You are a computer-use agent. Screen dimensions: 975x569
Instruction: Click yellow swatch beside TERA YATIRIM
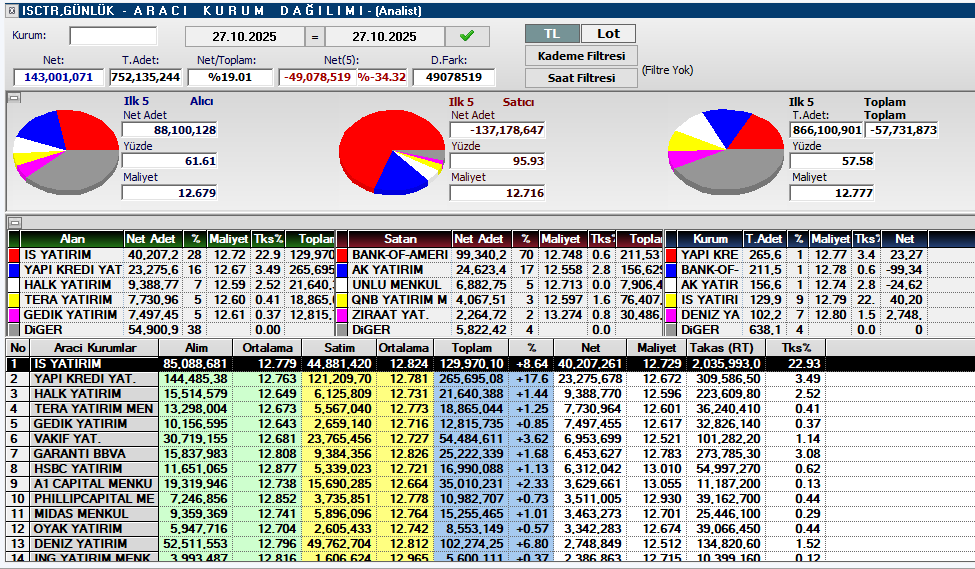(x=14, y=300)
